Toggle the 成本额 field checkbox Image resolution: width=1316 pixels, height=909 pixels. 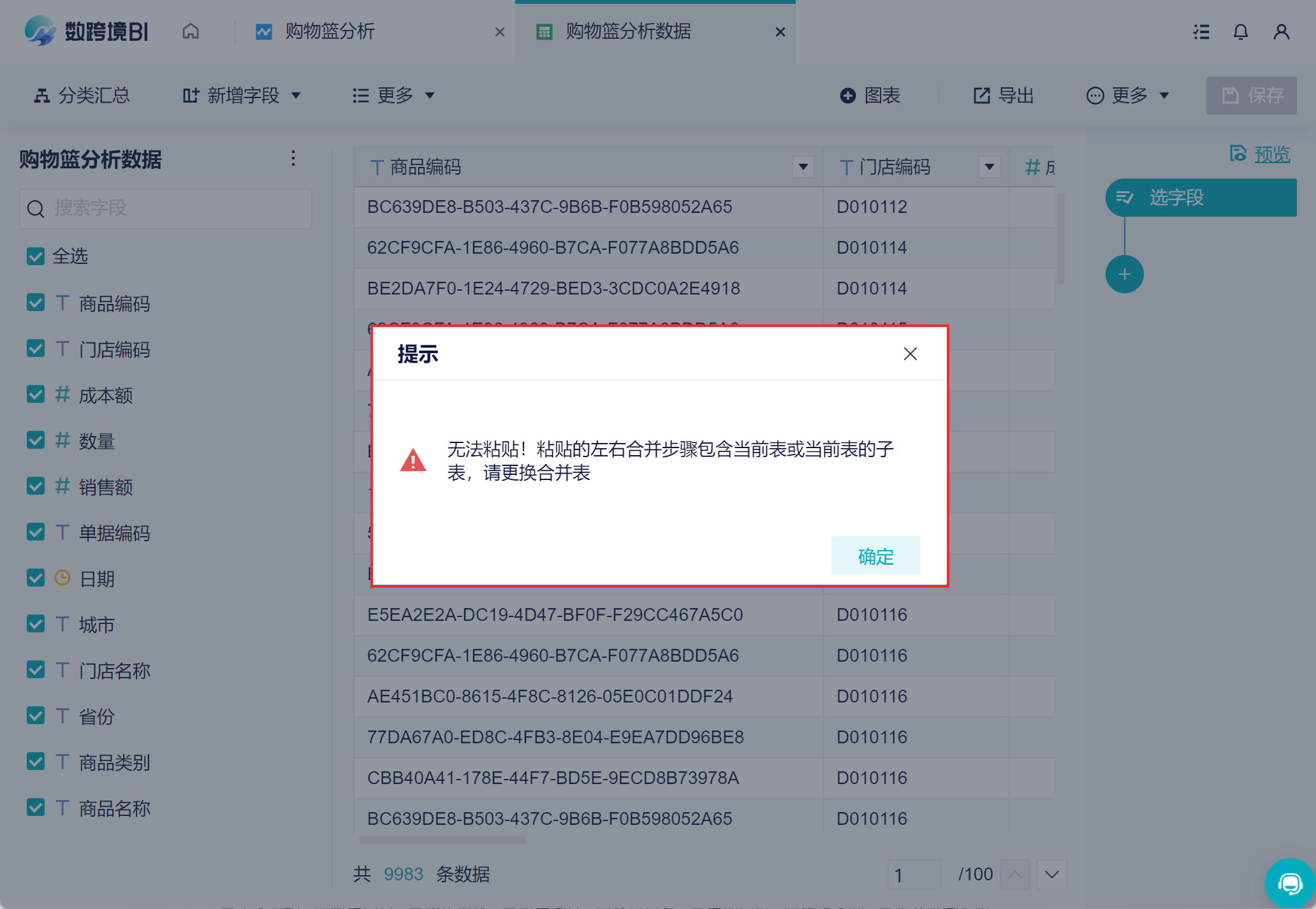click(36, 395)
